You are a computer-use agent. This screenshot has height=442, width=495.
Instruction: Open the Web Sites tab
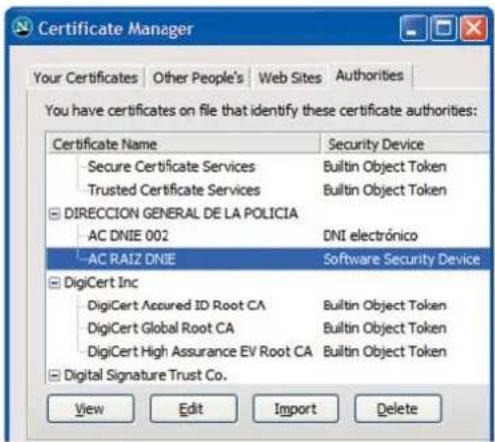coord(290,78)
